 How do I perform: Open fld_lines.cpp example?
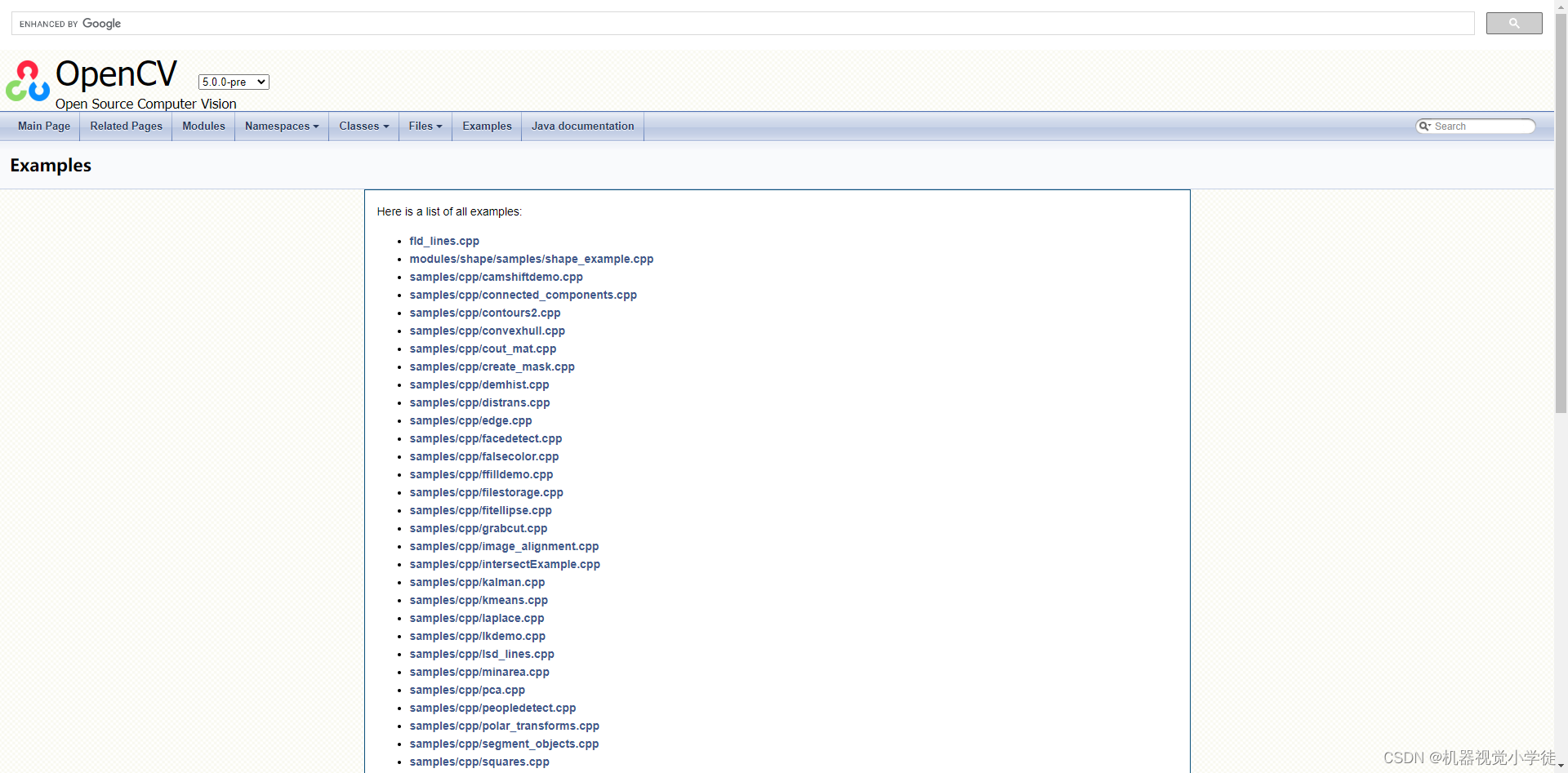pyautogui.click(x=444, y=241)
